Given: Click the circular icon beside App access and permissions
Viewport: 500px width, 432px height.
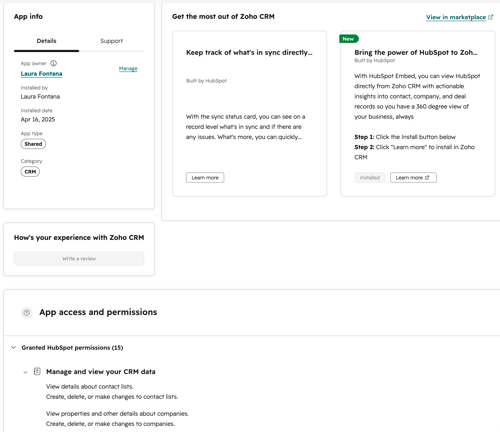Looking at the screenshot, I should 27,312.
